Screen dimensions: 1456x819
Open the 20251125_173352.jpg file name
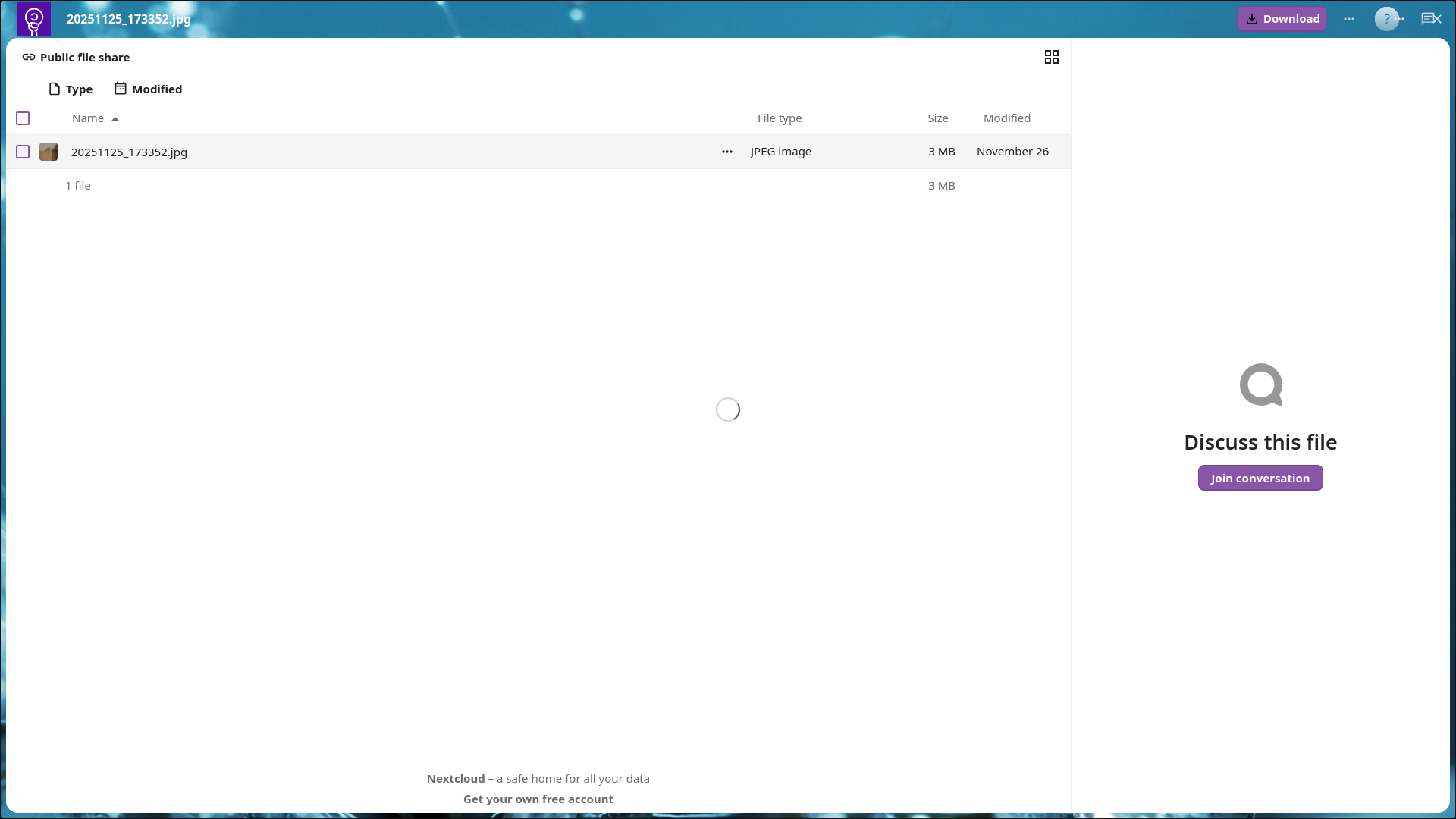(x=129, y=152)
